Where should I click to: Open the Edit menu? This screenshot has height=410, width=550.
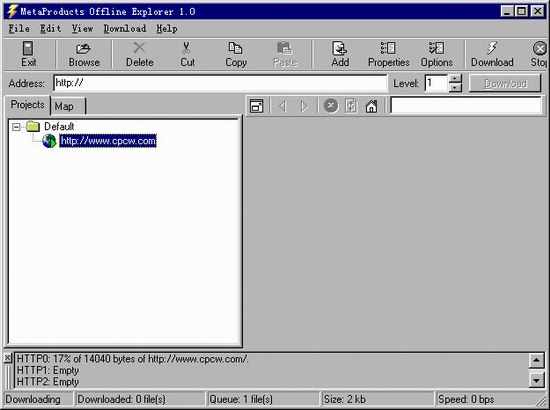(x=51, y=28)
